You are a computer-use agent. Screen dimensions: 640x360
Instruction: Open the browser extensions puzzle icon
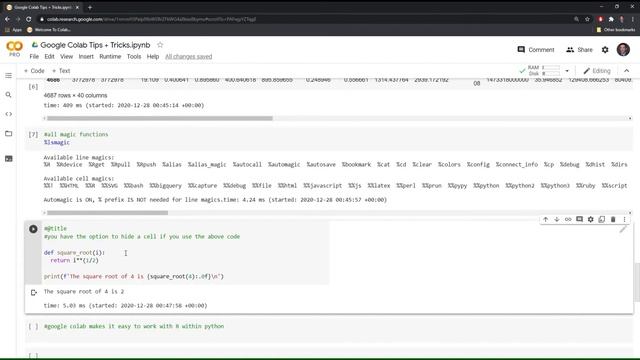611,19
